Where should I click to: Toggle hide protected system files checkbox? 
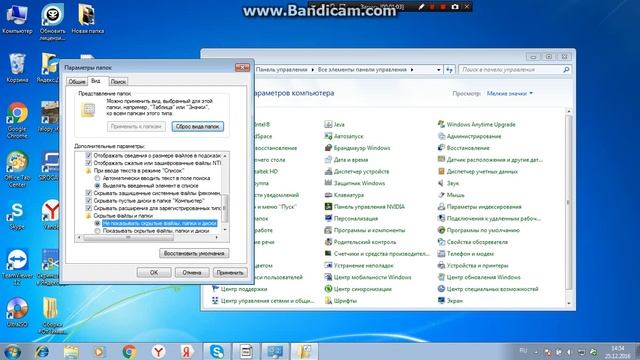pos(89,193)
